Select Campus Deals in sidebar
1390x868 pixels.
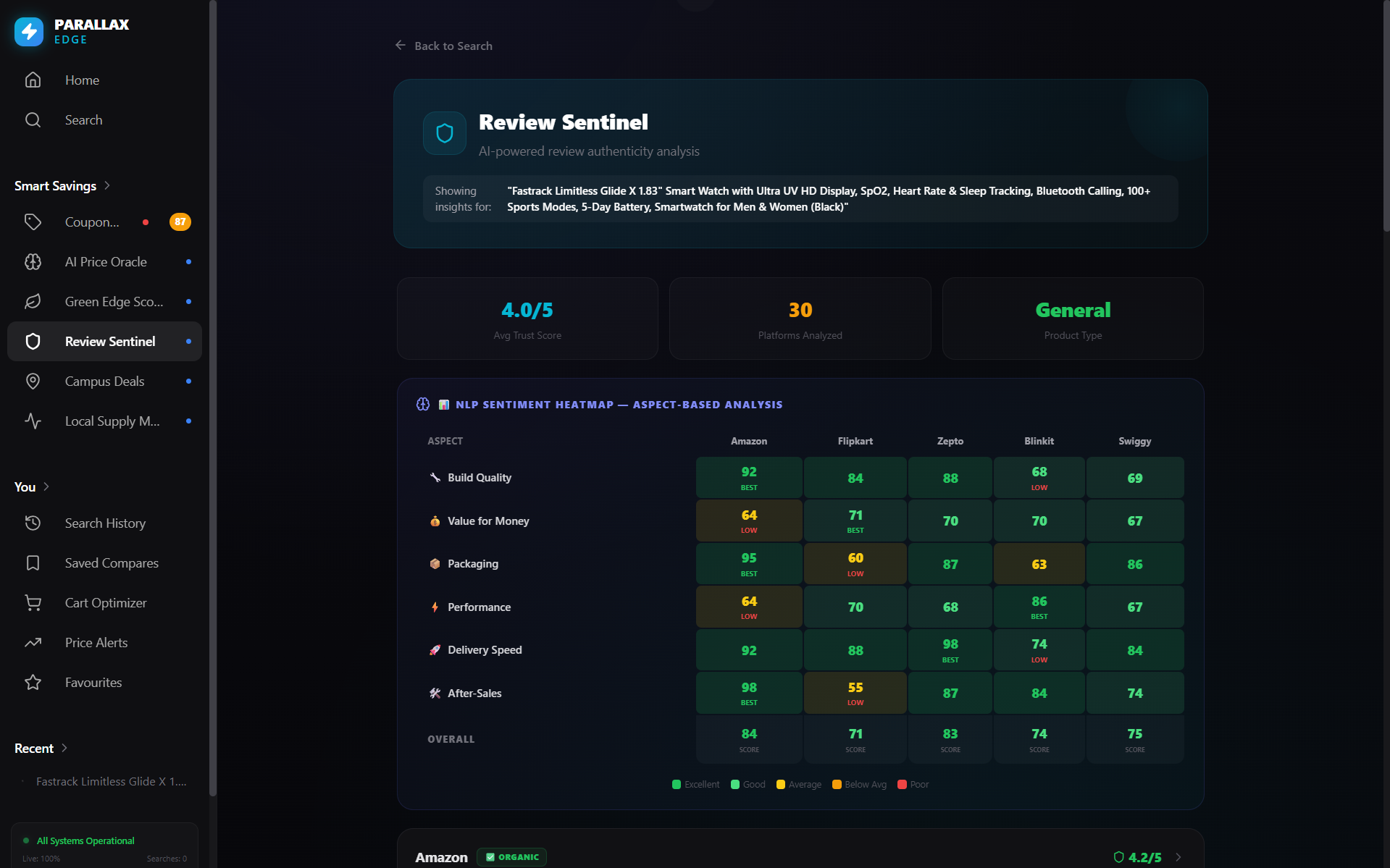104,381
